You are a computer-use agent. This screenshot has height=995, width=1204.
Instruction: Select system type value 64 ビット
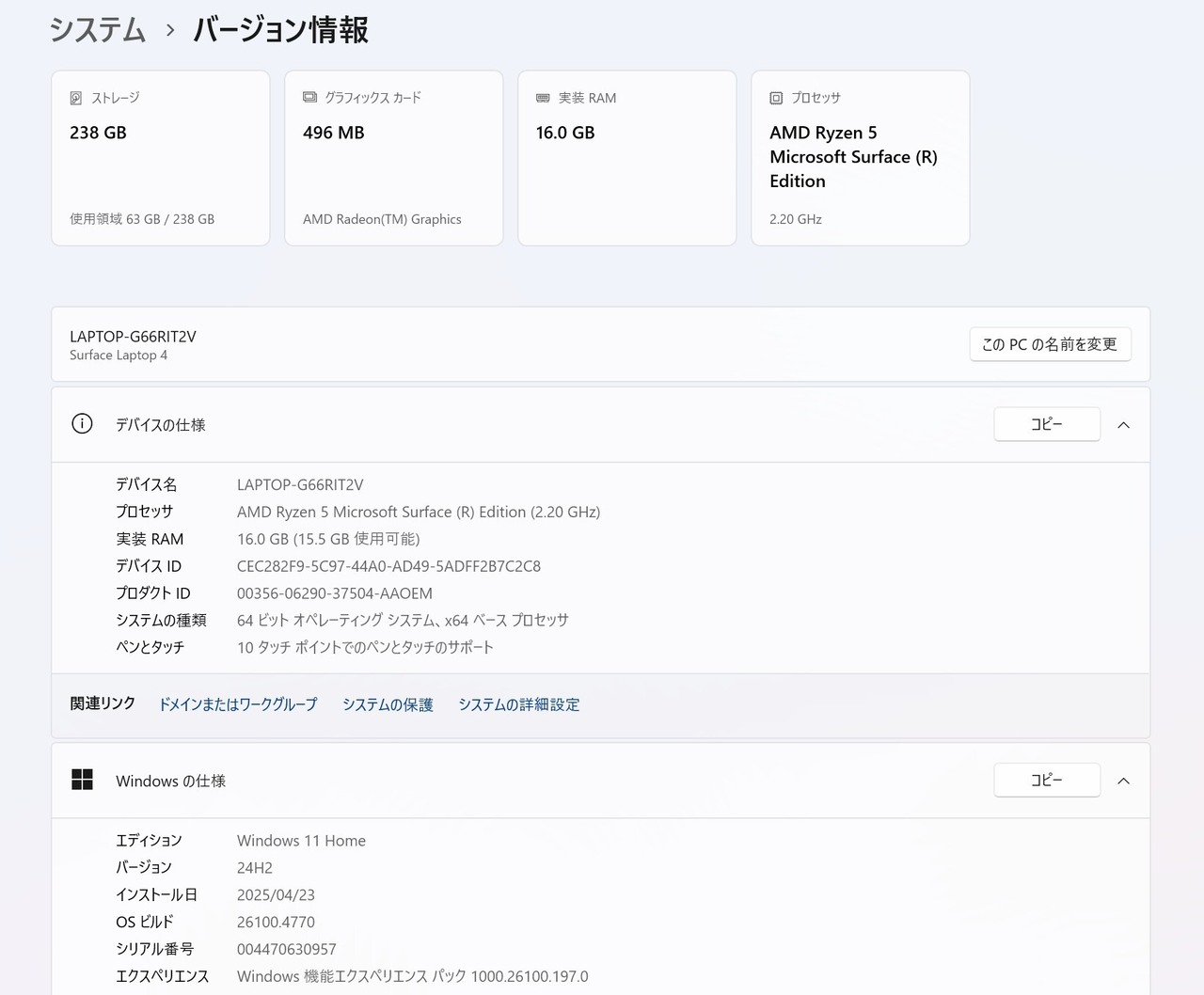tap(403, 621)
